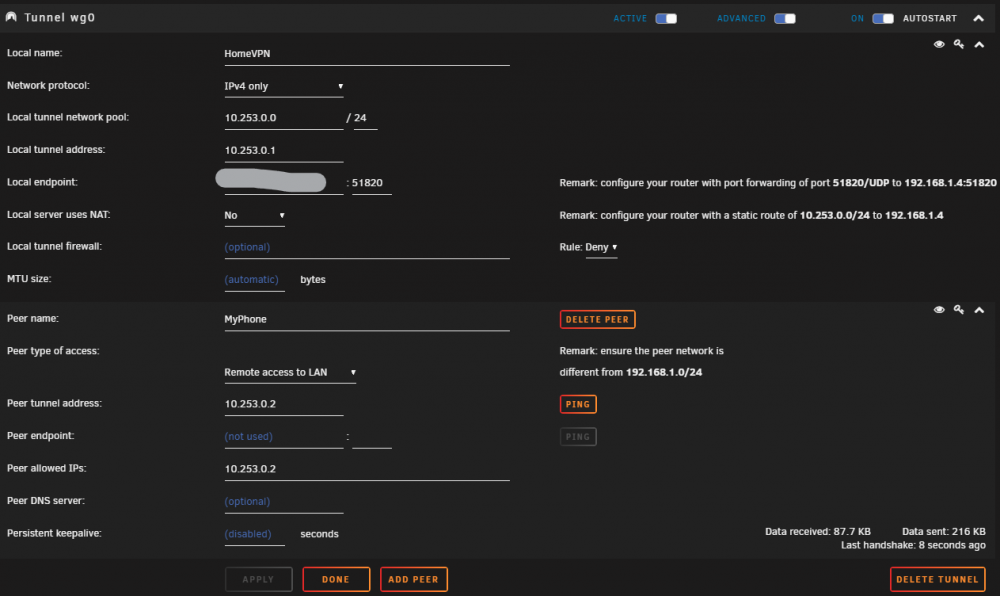Open Local server uses NAT dropdown
The image size is (1000, 596).
point(254,215)
